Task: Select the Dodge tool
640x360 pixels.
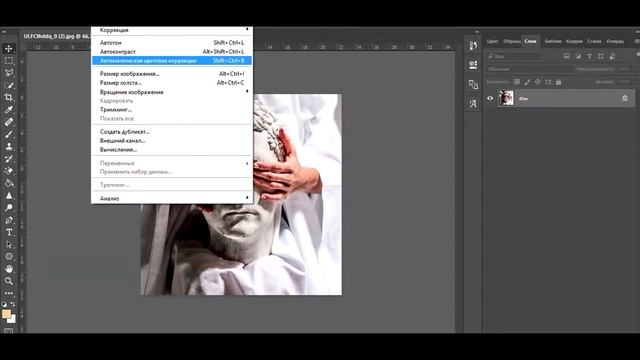Action: [9, 208]
